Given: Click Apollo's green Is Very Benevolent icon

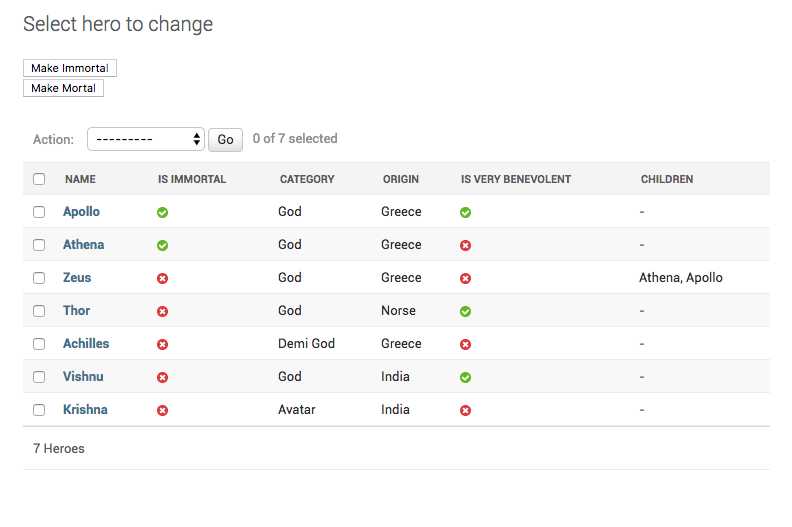Looking at the screenshot, I should (x=465, y=212).
